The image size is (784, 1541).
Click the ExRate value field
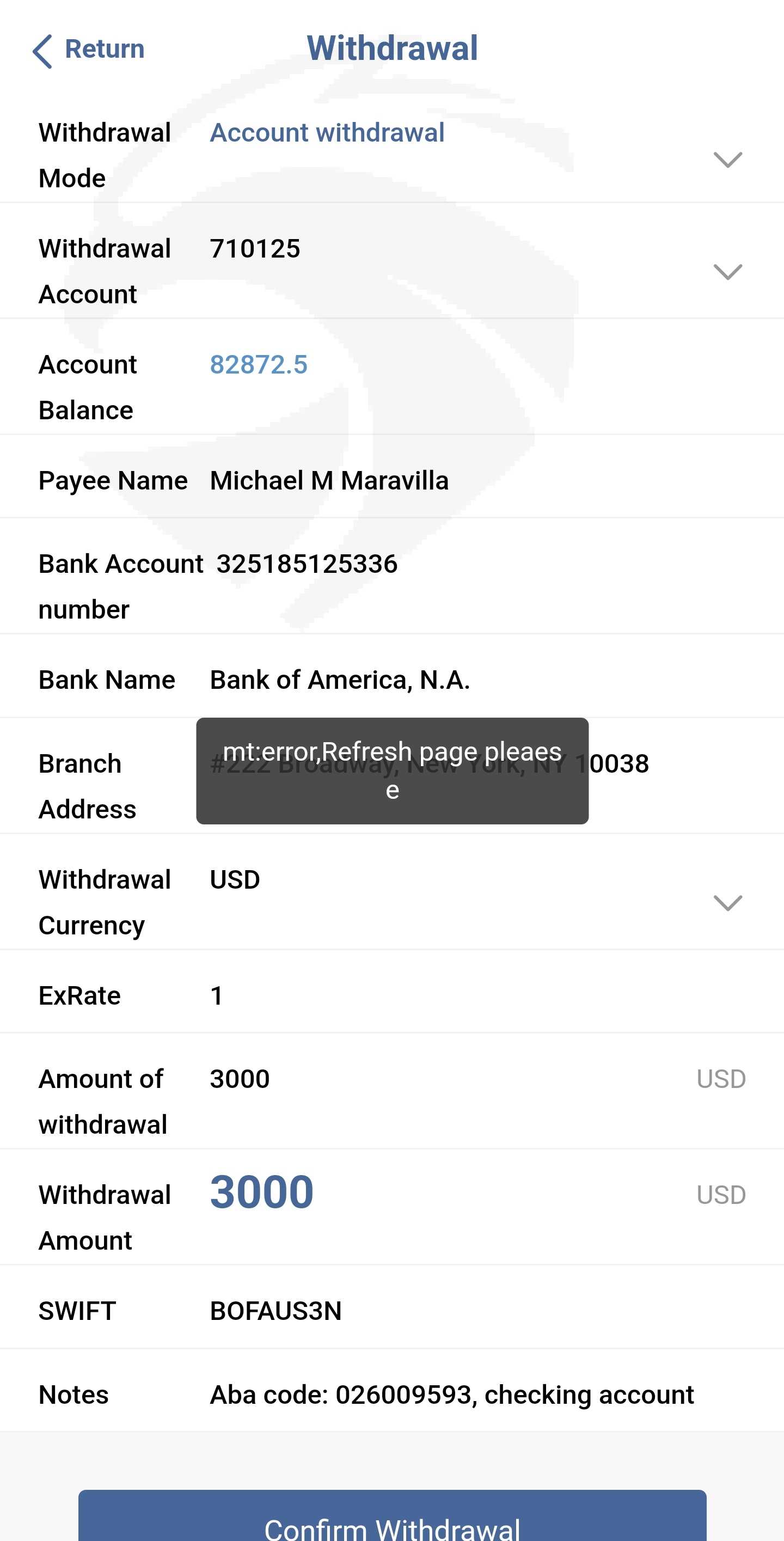(217, 996)
